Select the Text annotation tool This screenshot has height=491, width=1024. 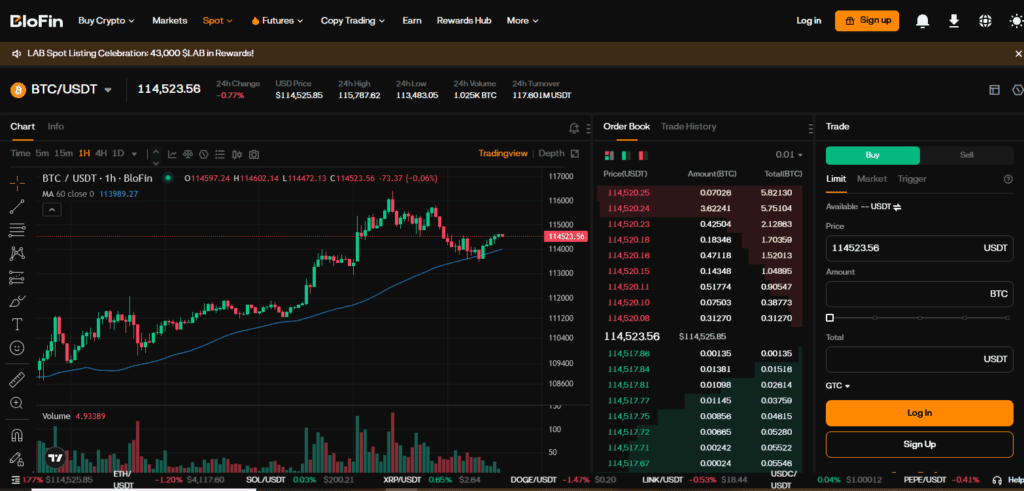[17, 324]
